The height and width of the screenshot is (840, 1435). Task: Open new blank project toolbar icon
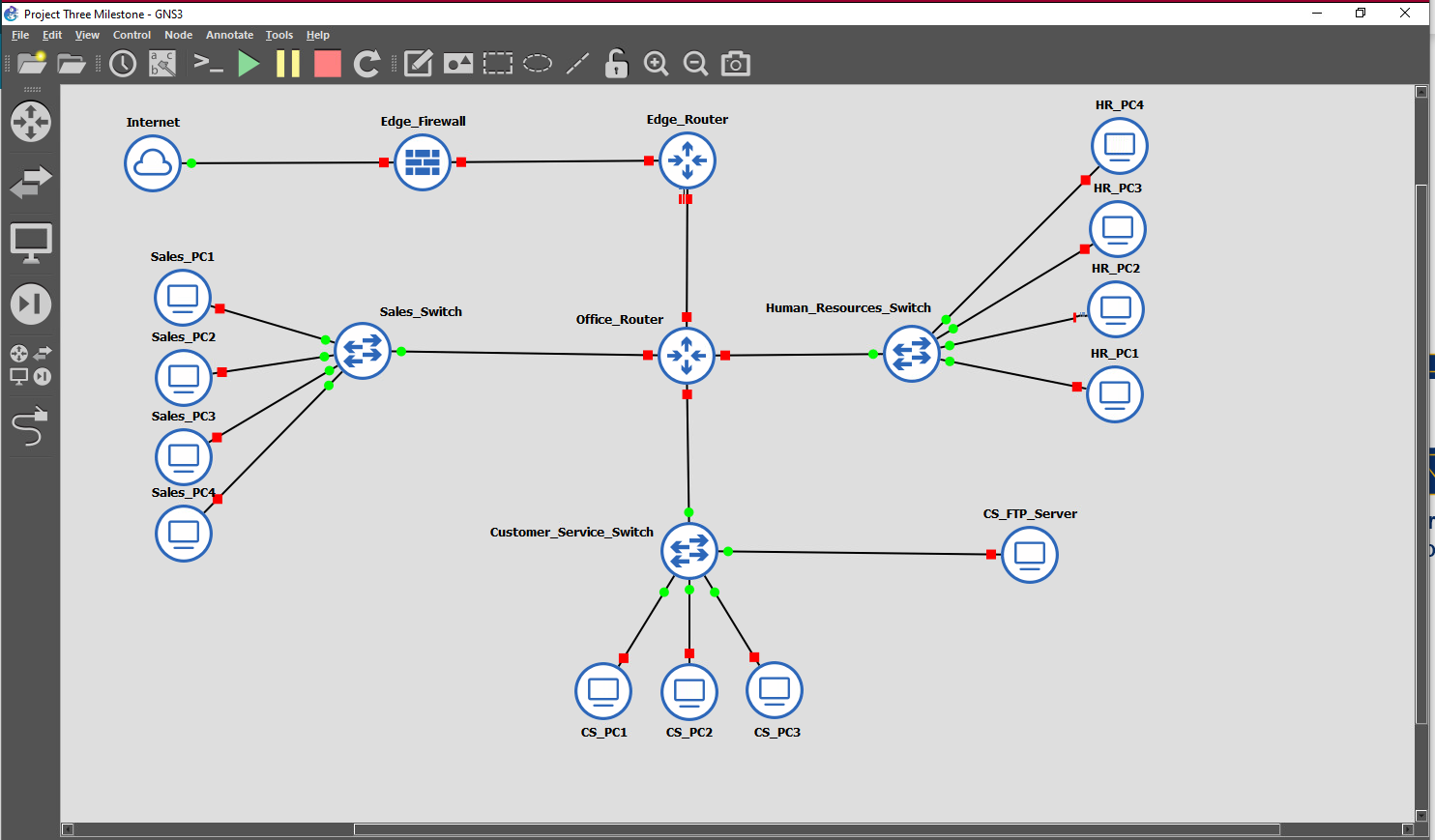click(32, 64)
